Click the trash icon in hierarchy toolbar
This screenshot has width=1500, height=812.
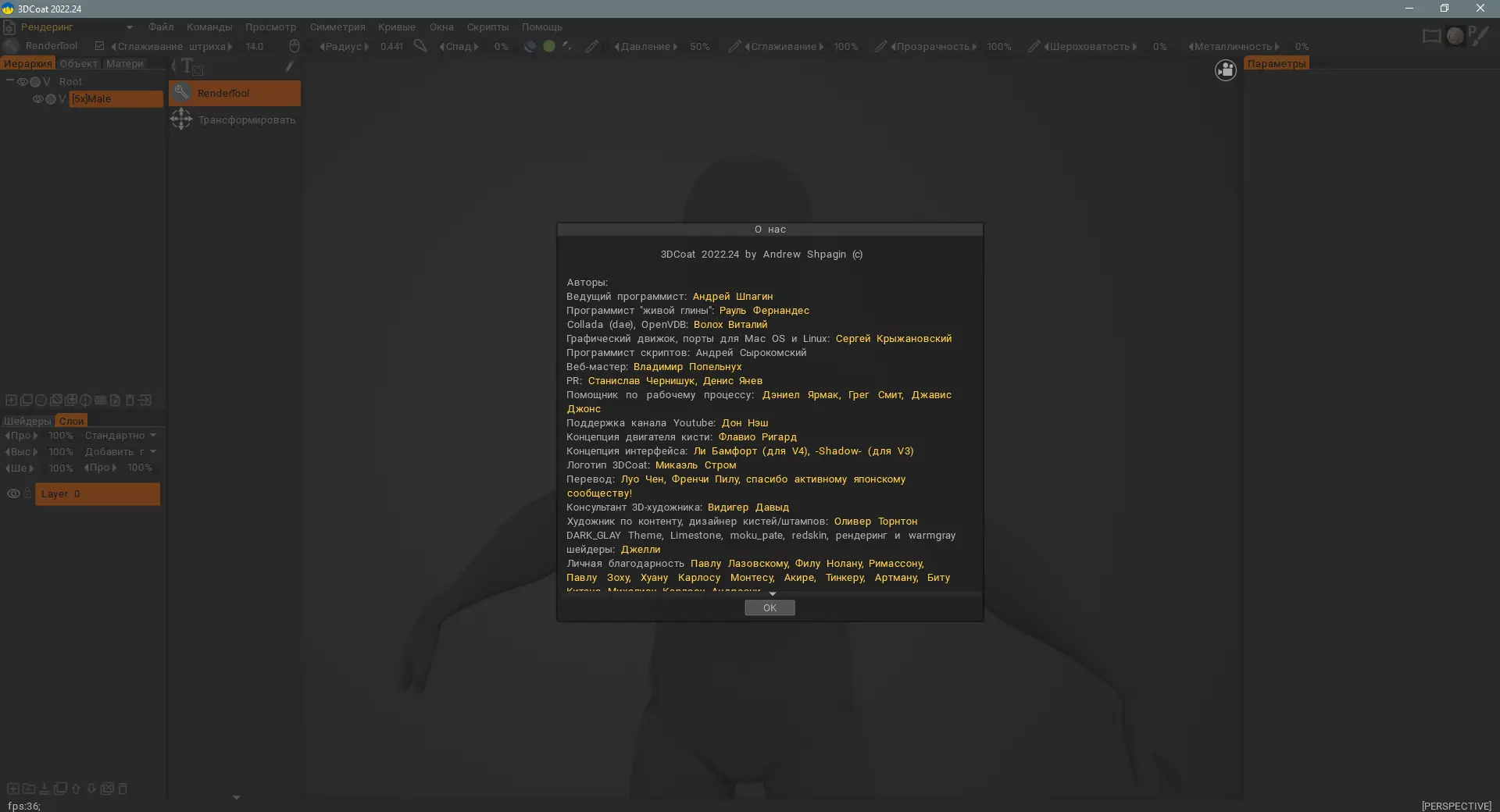(x=130, y=400)
